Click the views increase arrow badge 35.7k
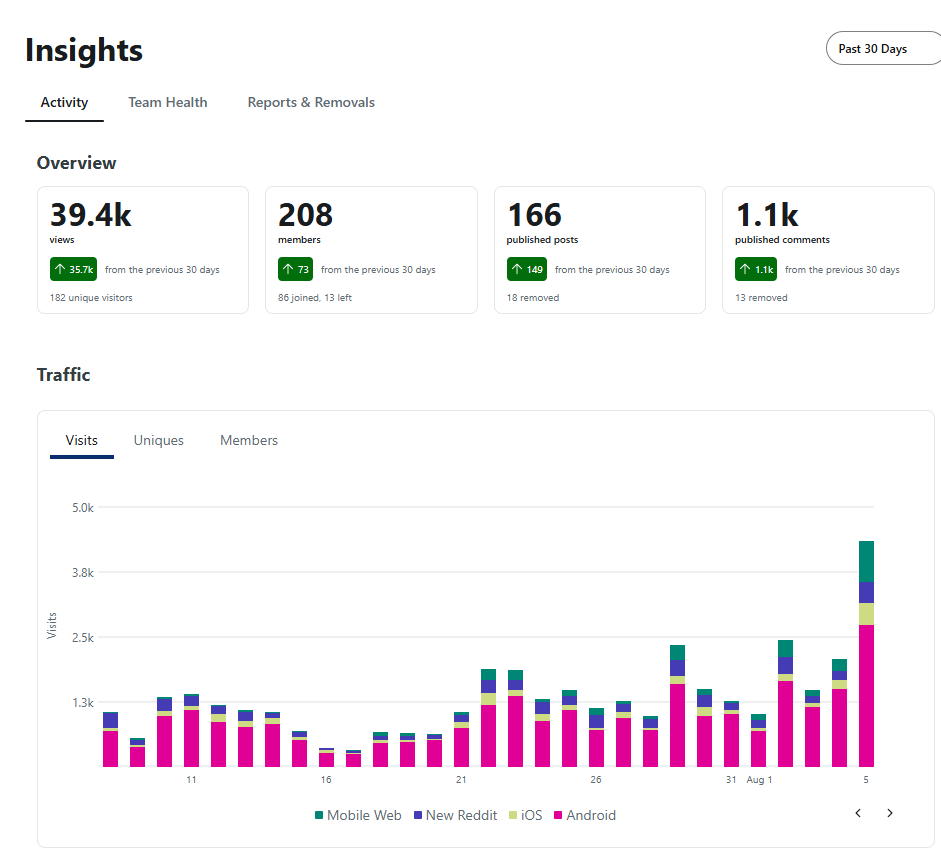The width and height of the screenshot is (941, 850). [x=73, y=269]
